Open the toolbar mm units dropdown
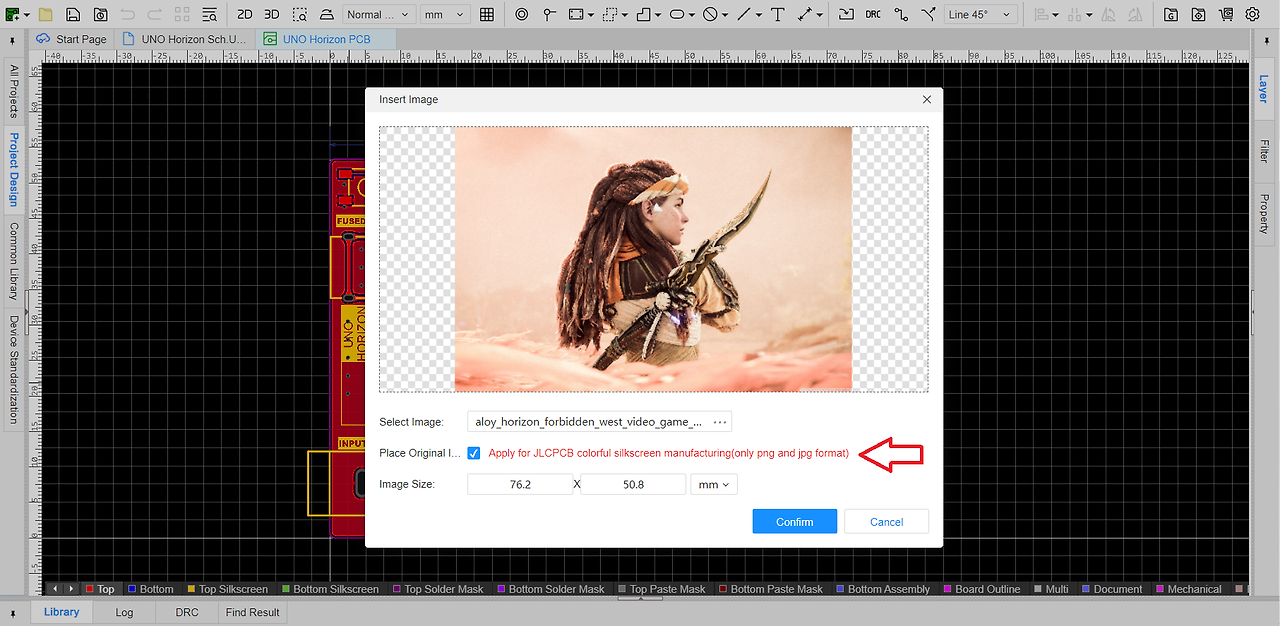Image resolution: width=1280 pixels, height=626 pixels. point(444,15)
